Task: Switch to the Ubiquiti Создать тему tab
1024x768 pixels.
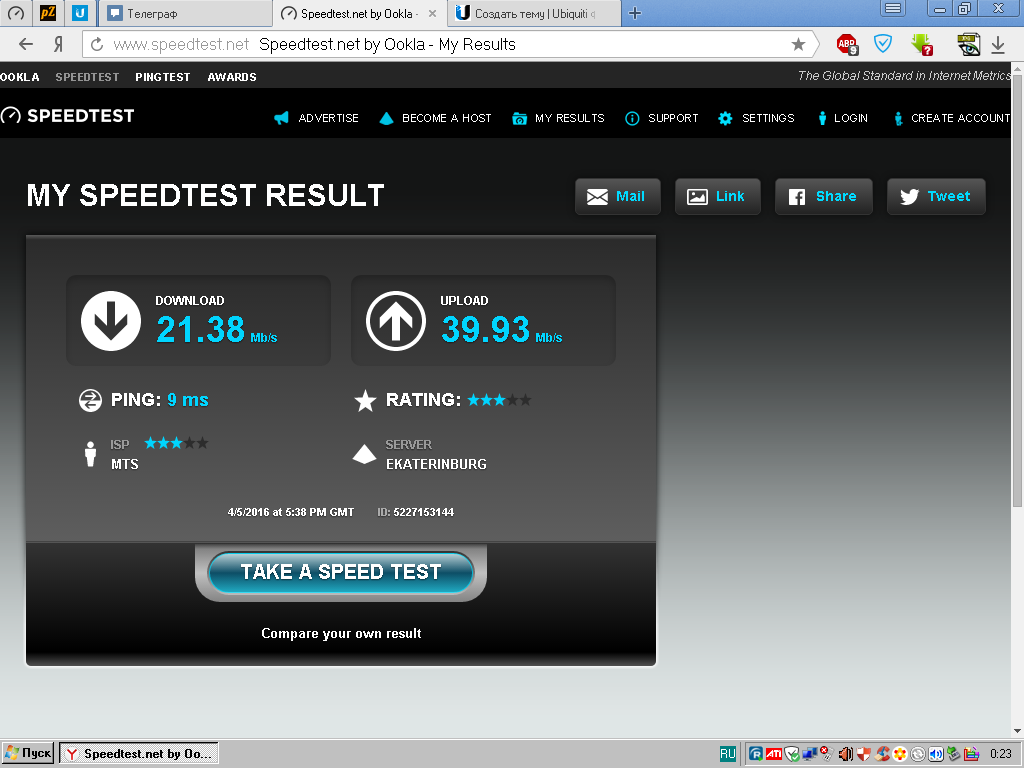Action: click(534, 14)
